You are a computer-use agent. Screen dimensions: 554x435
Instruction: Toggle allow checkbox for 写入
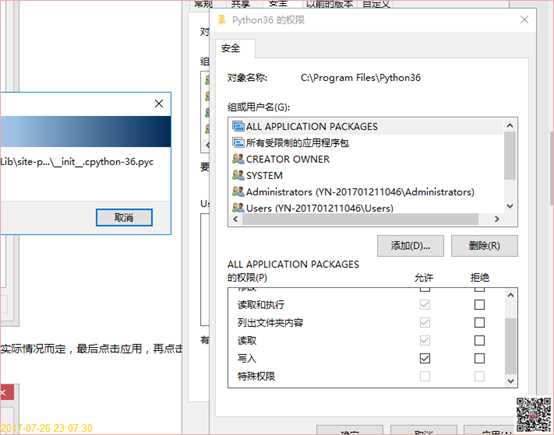(425, 358)
